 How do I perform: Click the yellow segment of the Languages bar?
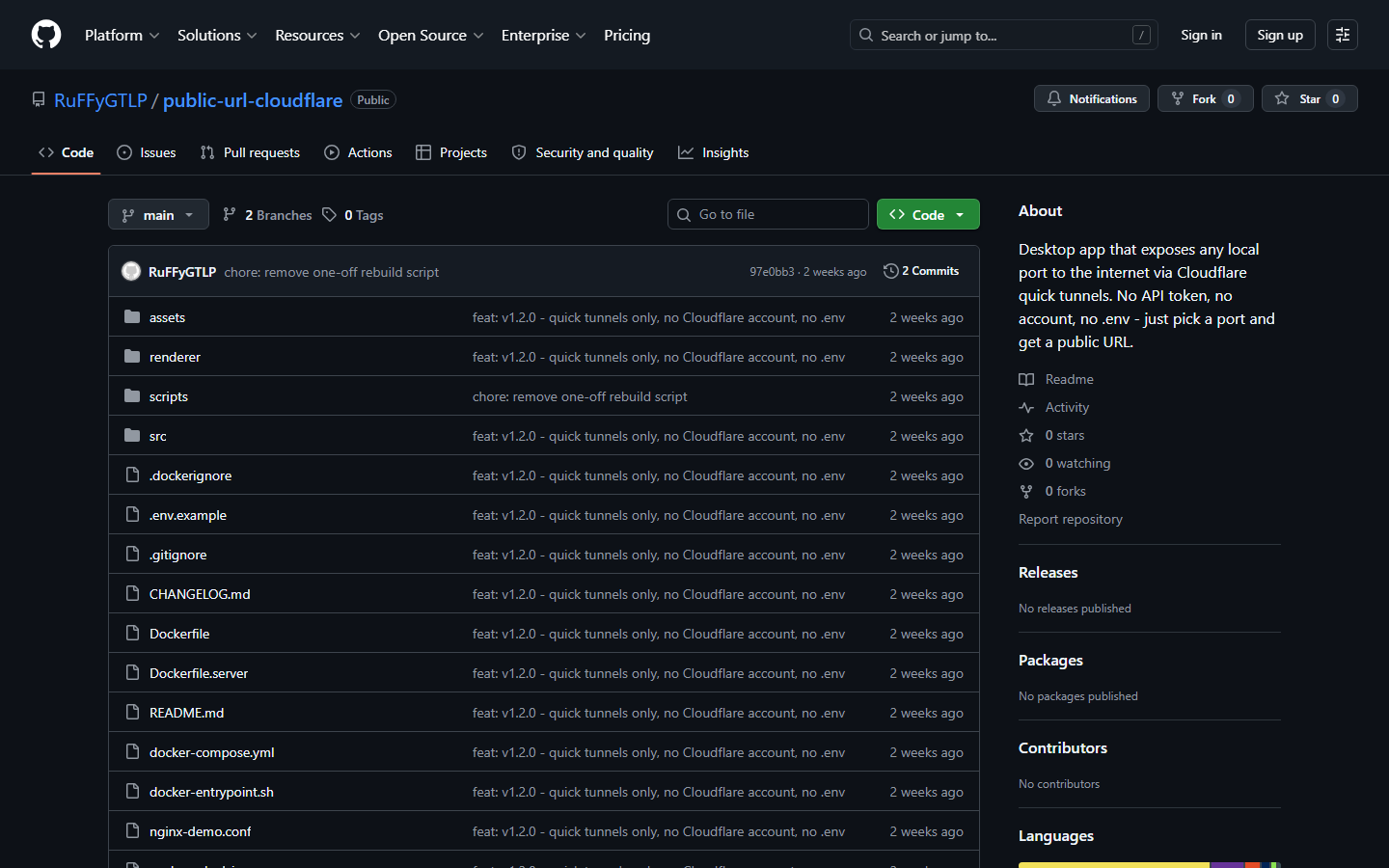[x=1114, y=865]
